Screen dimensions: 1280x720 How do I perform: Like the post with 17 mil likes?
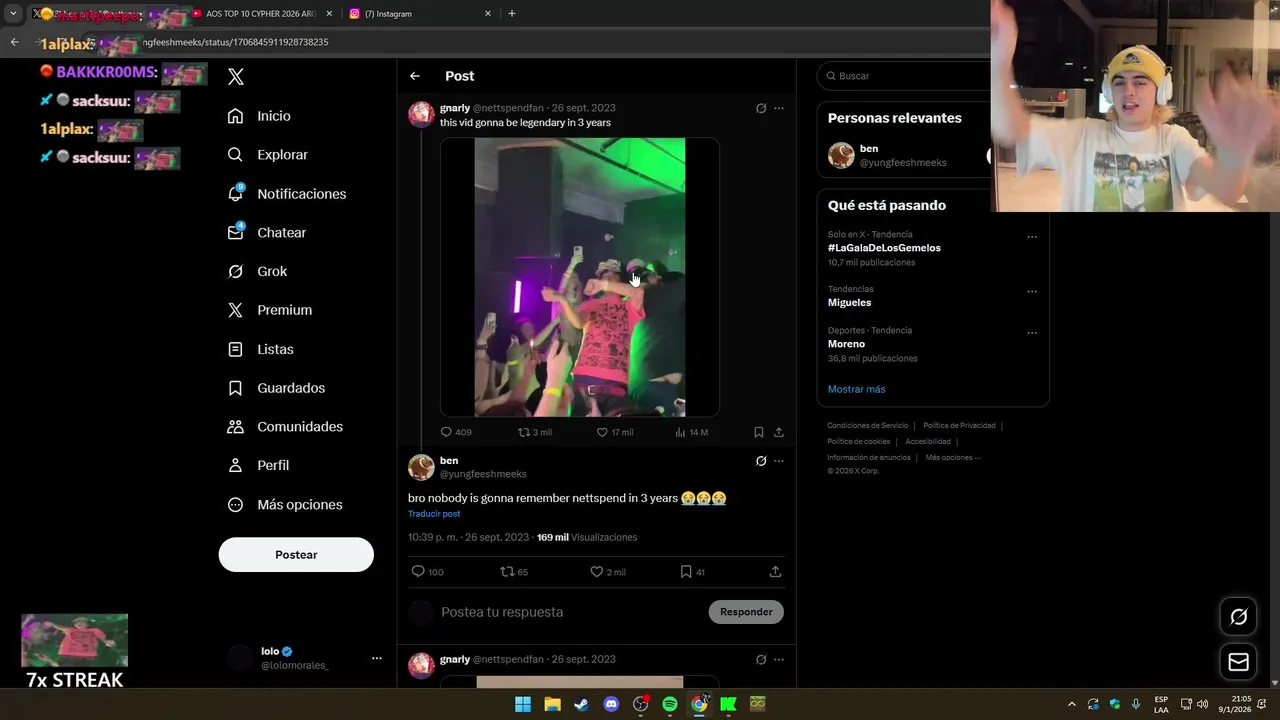point(614,432)
